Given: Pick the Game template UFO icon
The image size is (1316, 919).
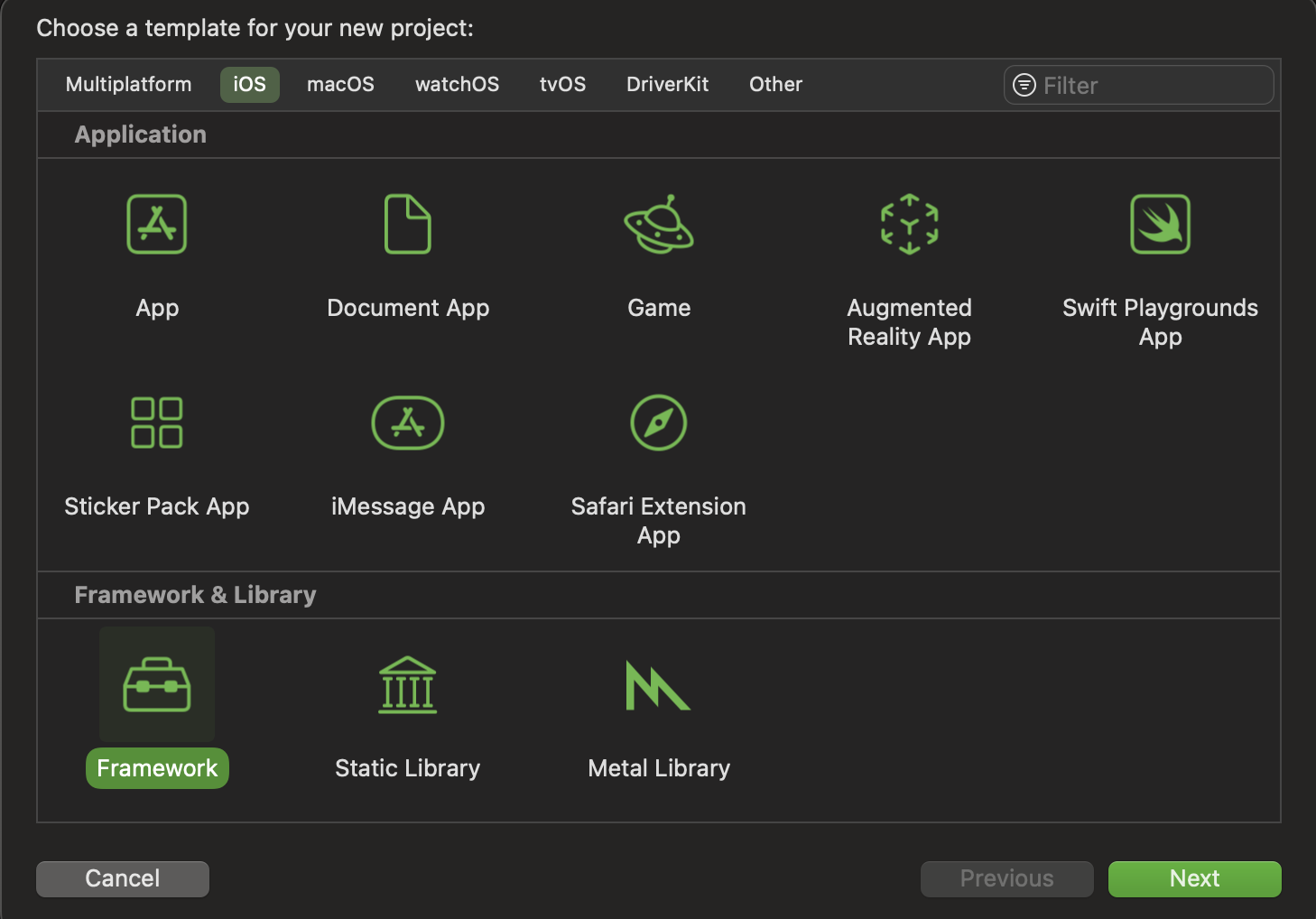Looking at the screenshot, I should click(x=659, y=224).
